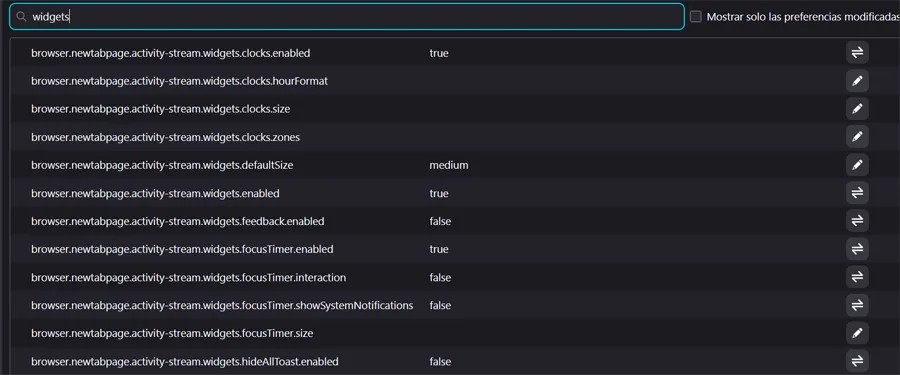
Task: Toggle widgets.hideAllToast.enabled preference button
Action: click(x=857, y=361)
